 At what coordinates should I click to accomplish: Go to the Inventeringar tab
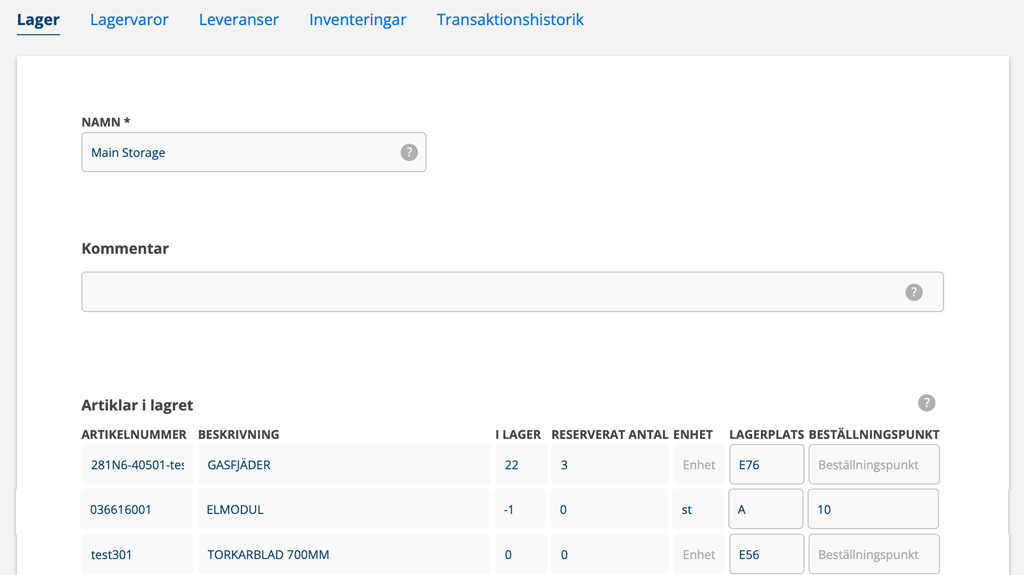(357, 19)
